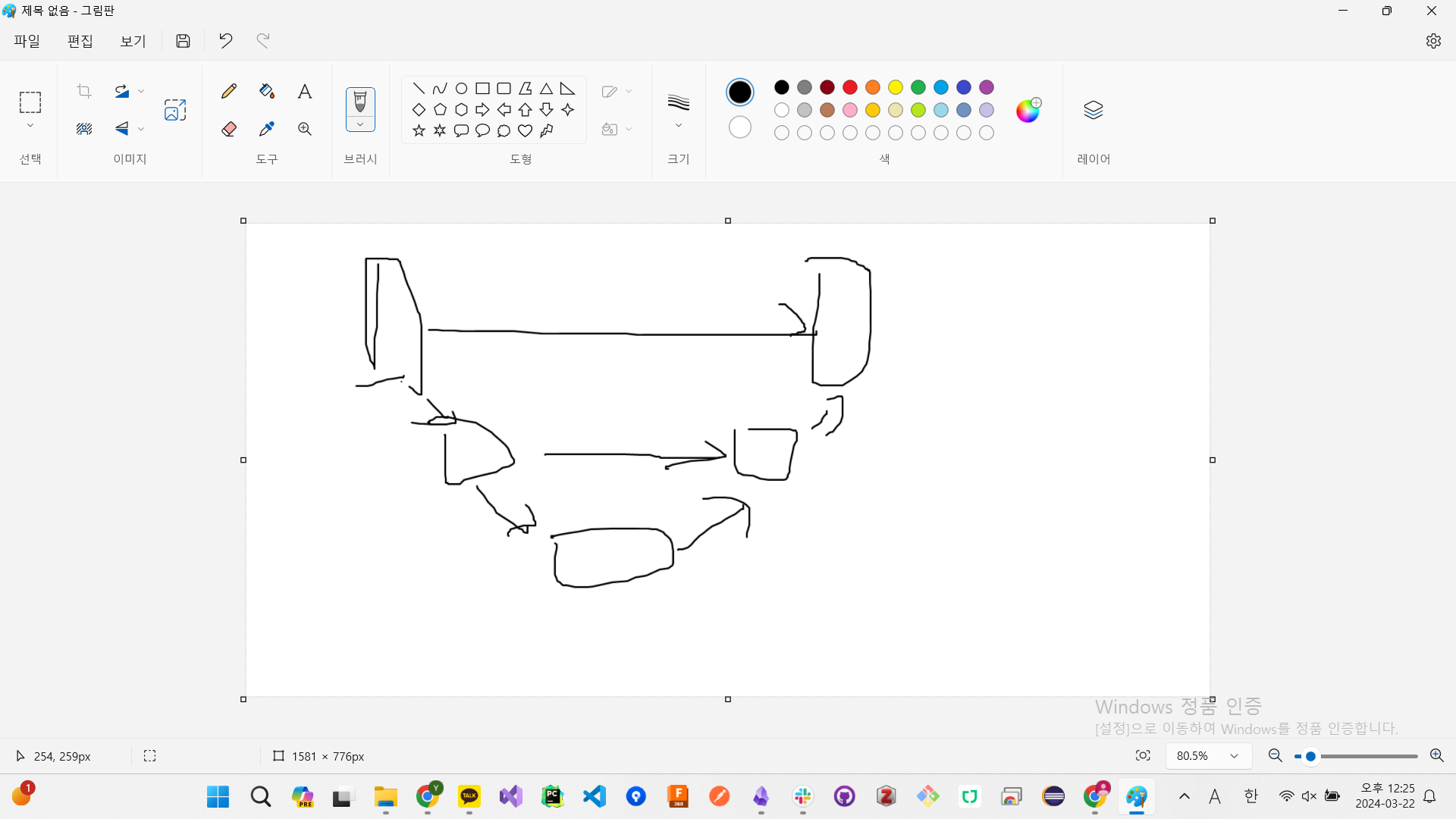Expand the rotate options dropdown
This screenshot has height=819, width=1456.
tap(141, 92)
